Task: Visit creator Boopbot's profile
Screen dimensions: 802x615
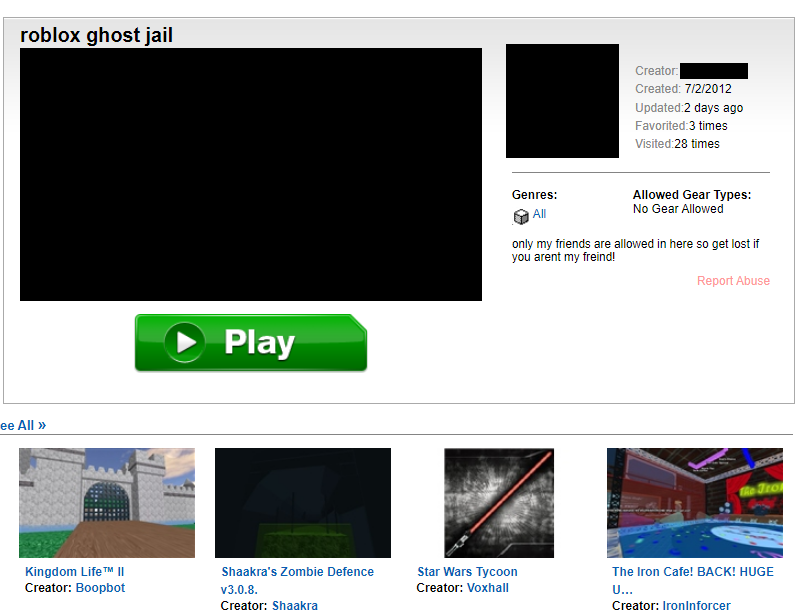Action: click(x=100, y=588)
